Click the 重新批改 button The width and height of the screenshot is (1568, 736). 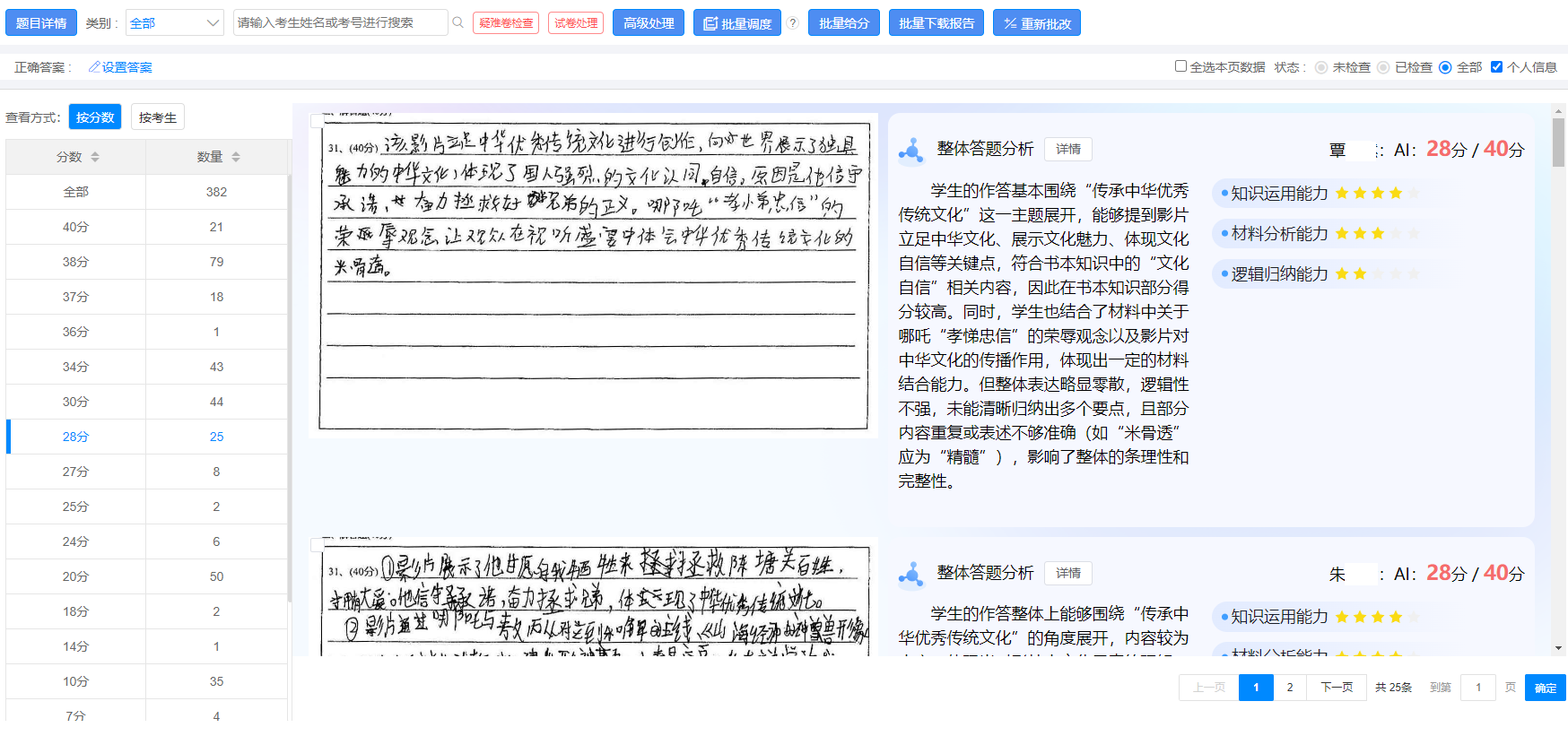click(x=1036, y=23)
